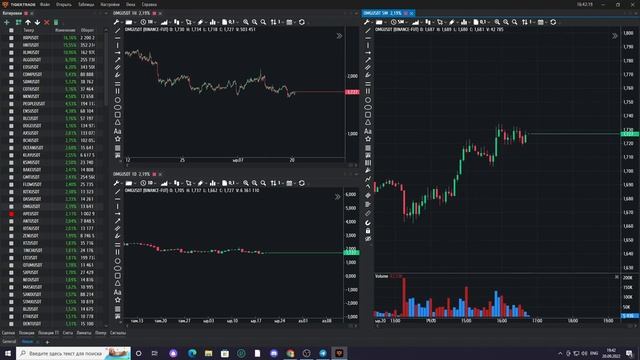Open the Открыть menu
Viewport: 640px width, 360px height.
64,4
